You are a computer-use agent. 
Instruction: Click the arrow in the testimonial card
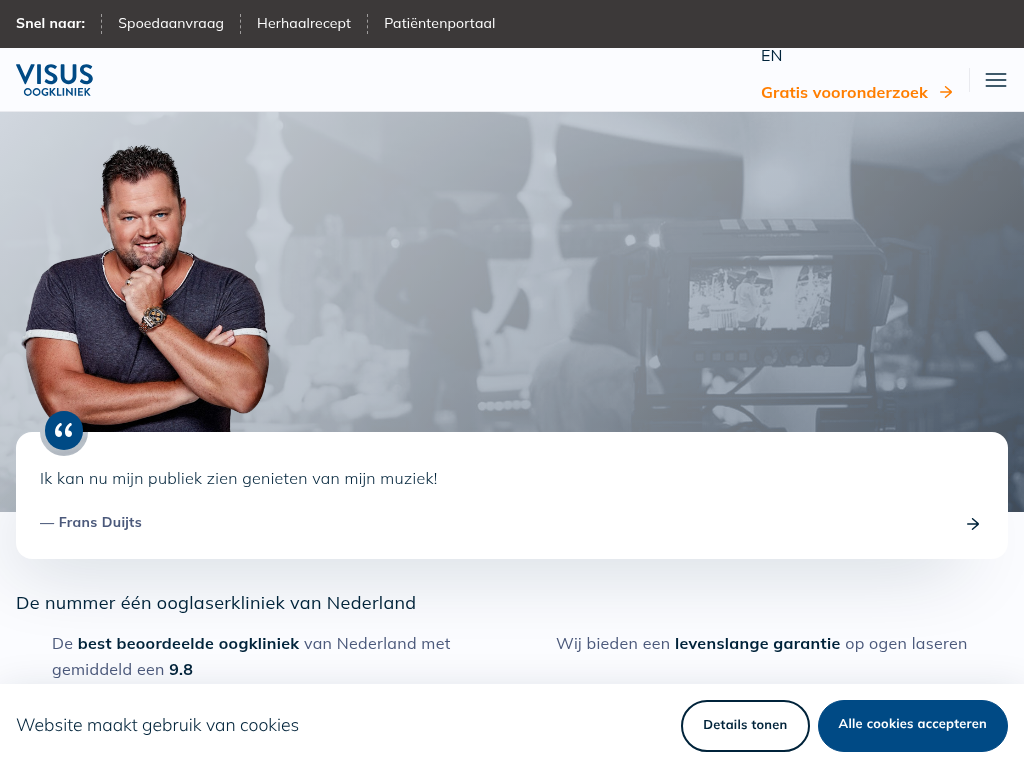[973, 524]
